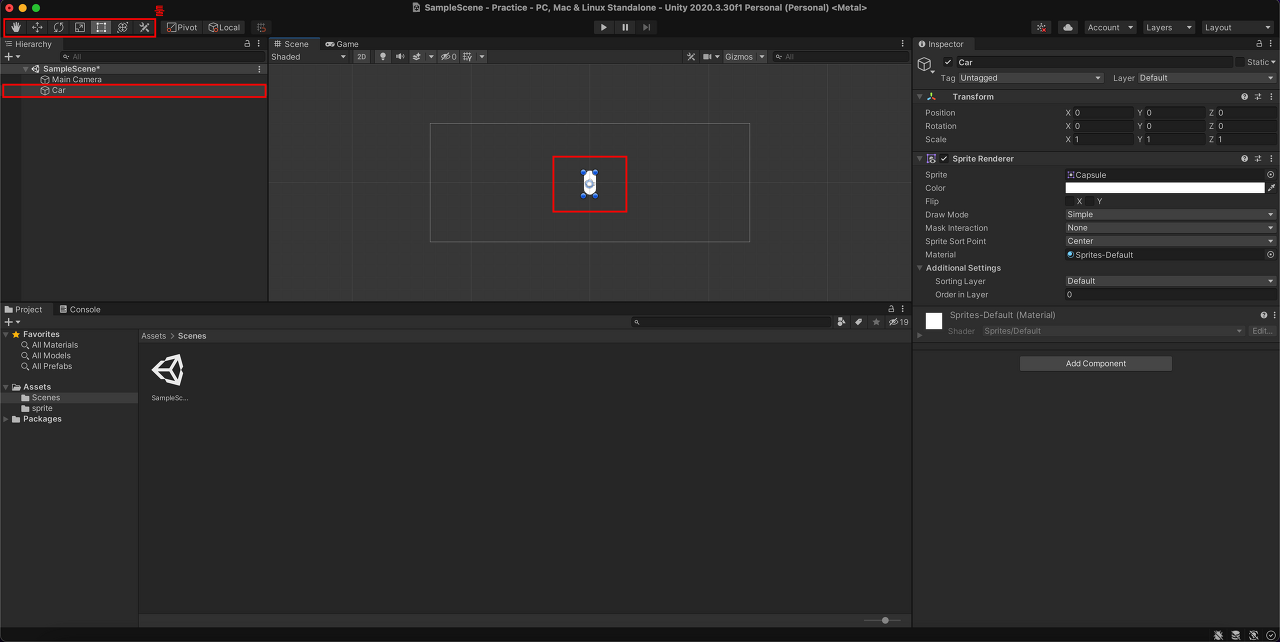Pick color with the eyedropper icon

click(x=1272, y=188)
